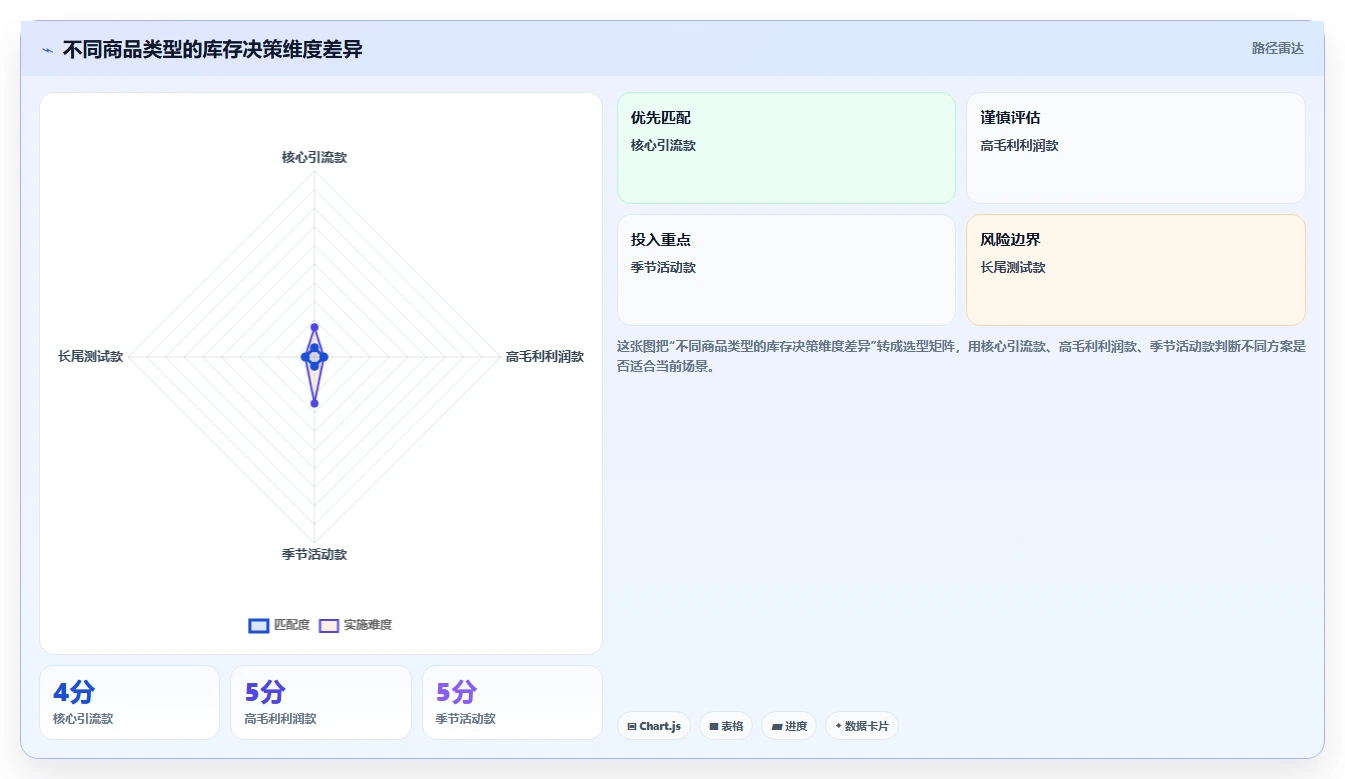Viewport: 1345px width, 779px height.
Task: Open the 优先匹配 card
Action: coord(786,148)
